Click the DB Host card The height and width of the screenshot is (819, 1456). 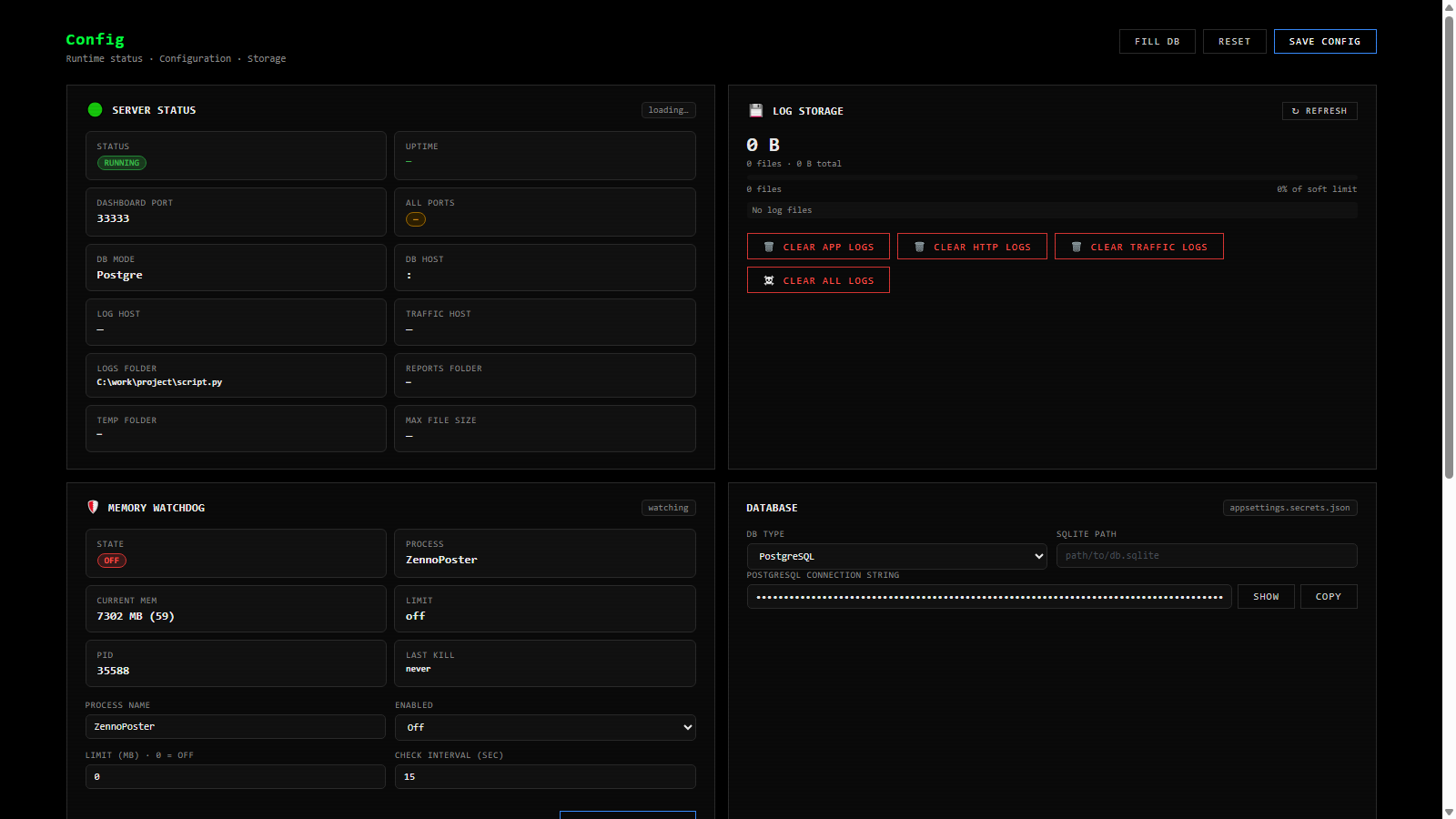pyautogui.click(x=545, y=268)
